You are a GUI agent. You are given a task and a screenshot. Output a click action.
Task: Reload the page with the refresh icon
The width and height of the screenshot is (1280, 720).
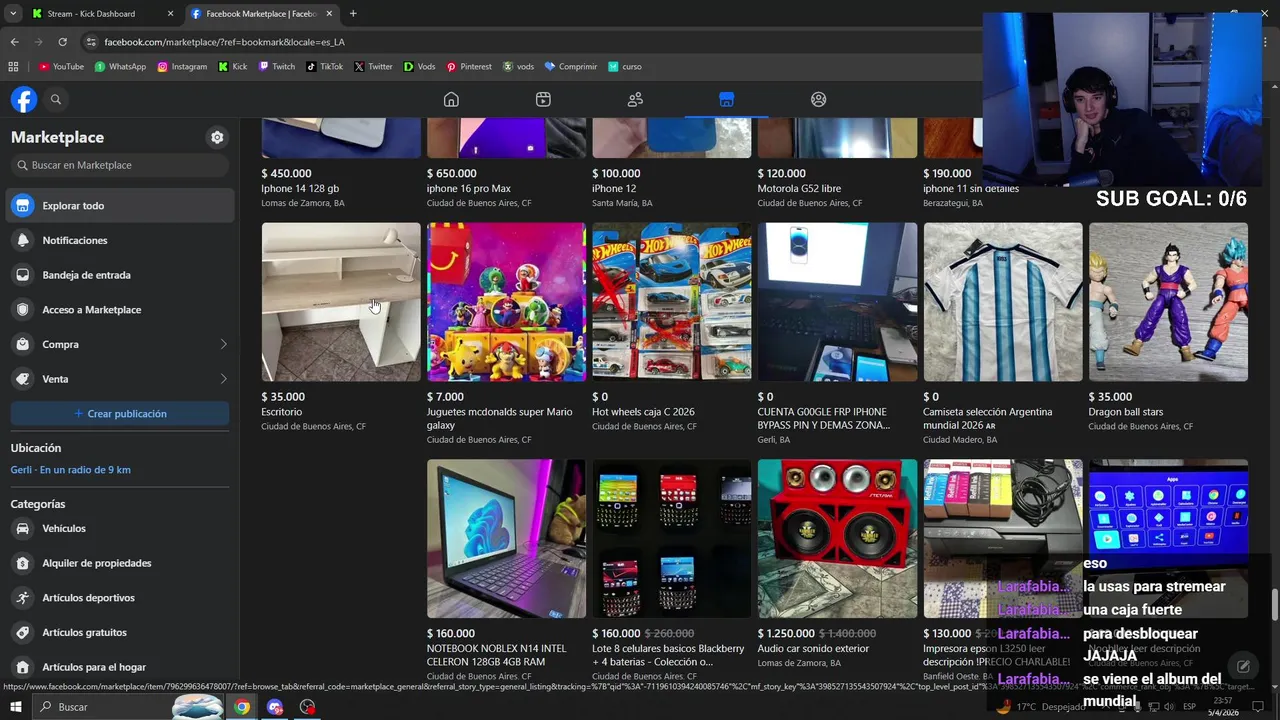[x=62, y=42]
